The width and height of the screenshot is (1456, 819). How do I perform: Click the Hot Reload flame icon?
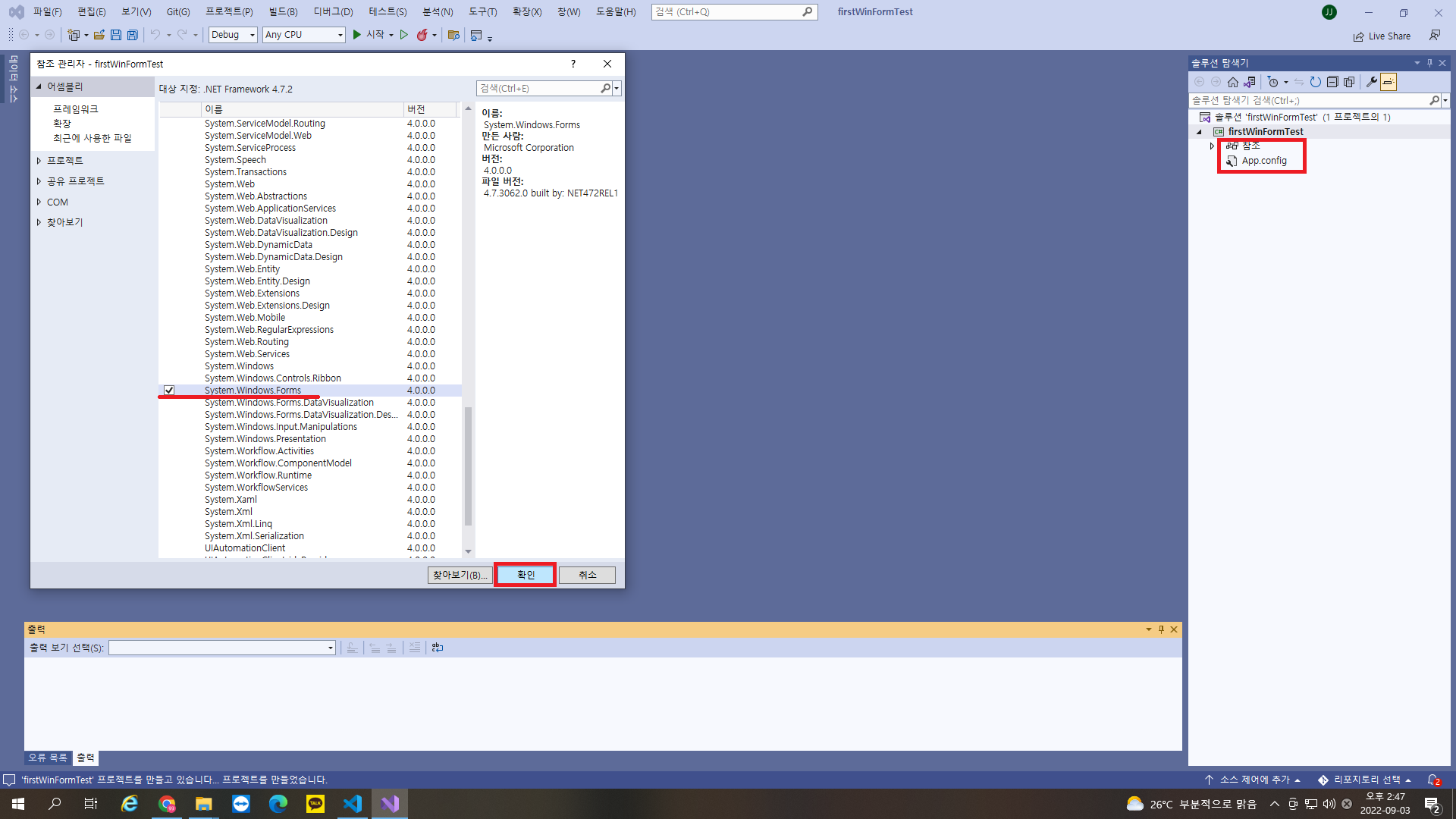coord(422,35)
